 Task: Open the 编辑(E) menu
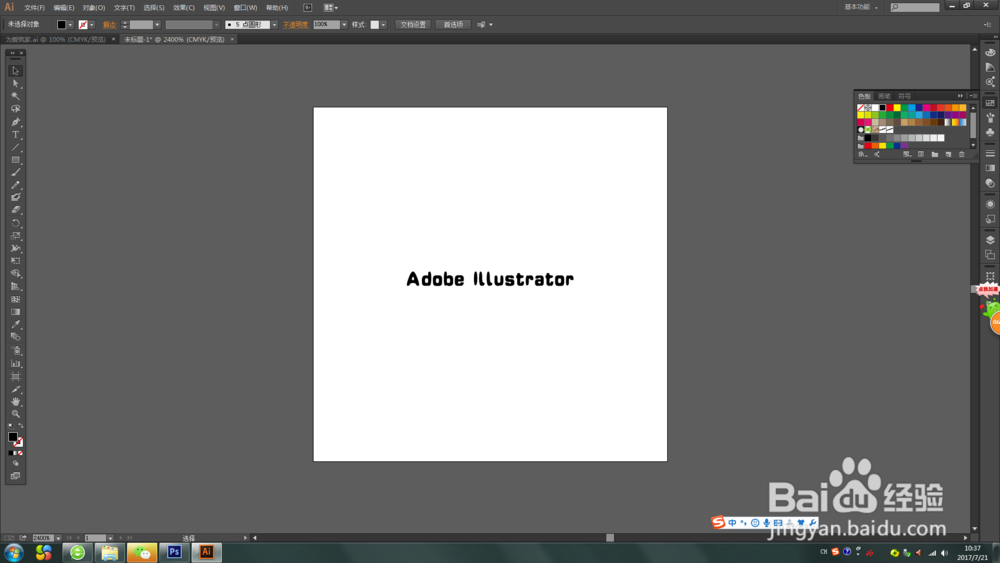[64, 8]
